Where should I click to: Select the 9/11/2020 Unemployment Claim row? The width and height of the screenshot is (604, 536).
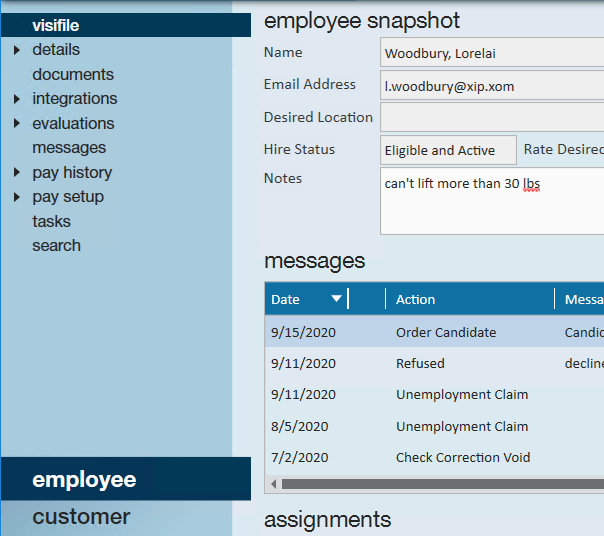click(435, 395)
